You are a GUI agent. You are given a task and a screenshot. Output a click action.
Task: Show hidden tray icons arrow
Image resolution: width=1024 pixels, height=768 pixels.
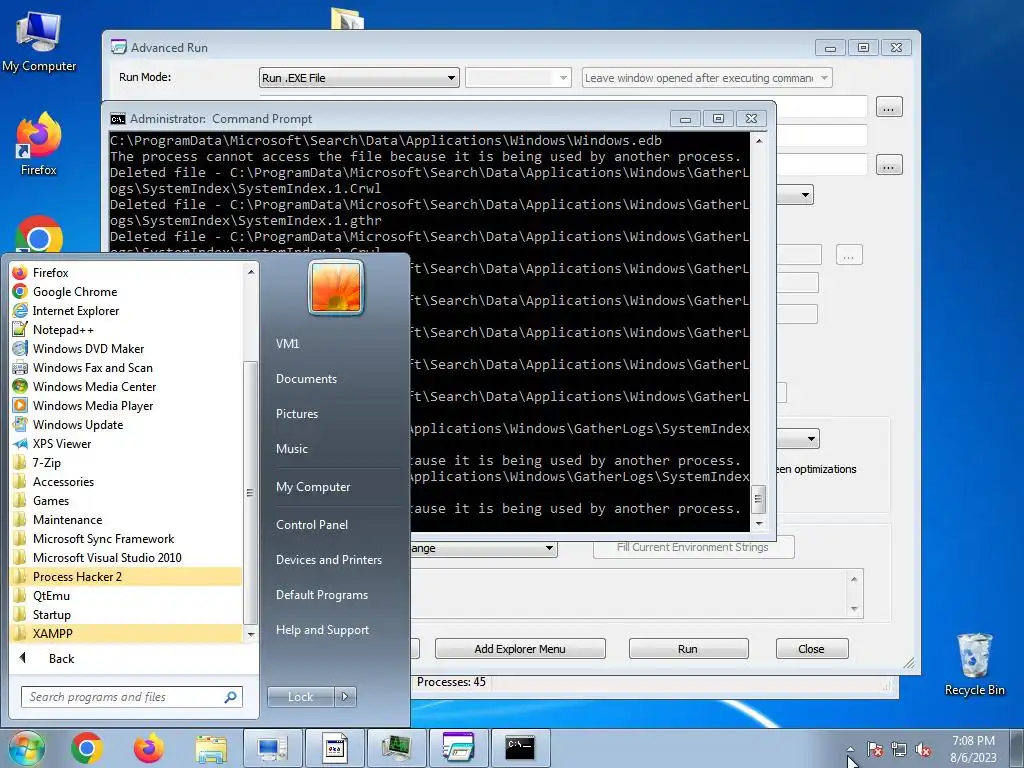point(850,749)
